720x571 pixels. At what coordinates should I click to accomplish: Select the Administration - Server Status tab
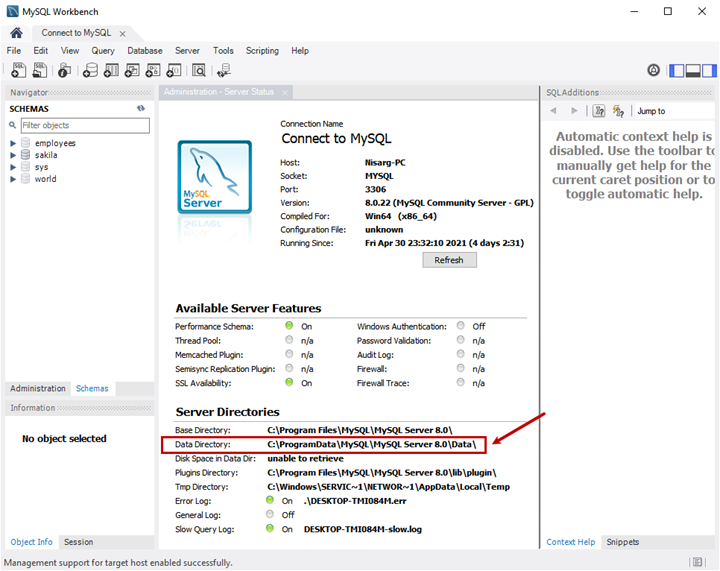pos(219,92)
